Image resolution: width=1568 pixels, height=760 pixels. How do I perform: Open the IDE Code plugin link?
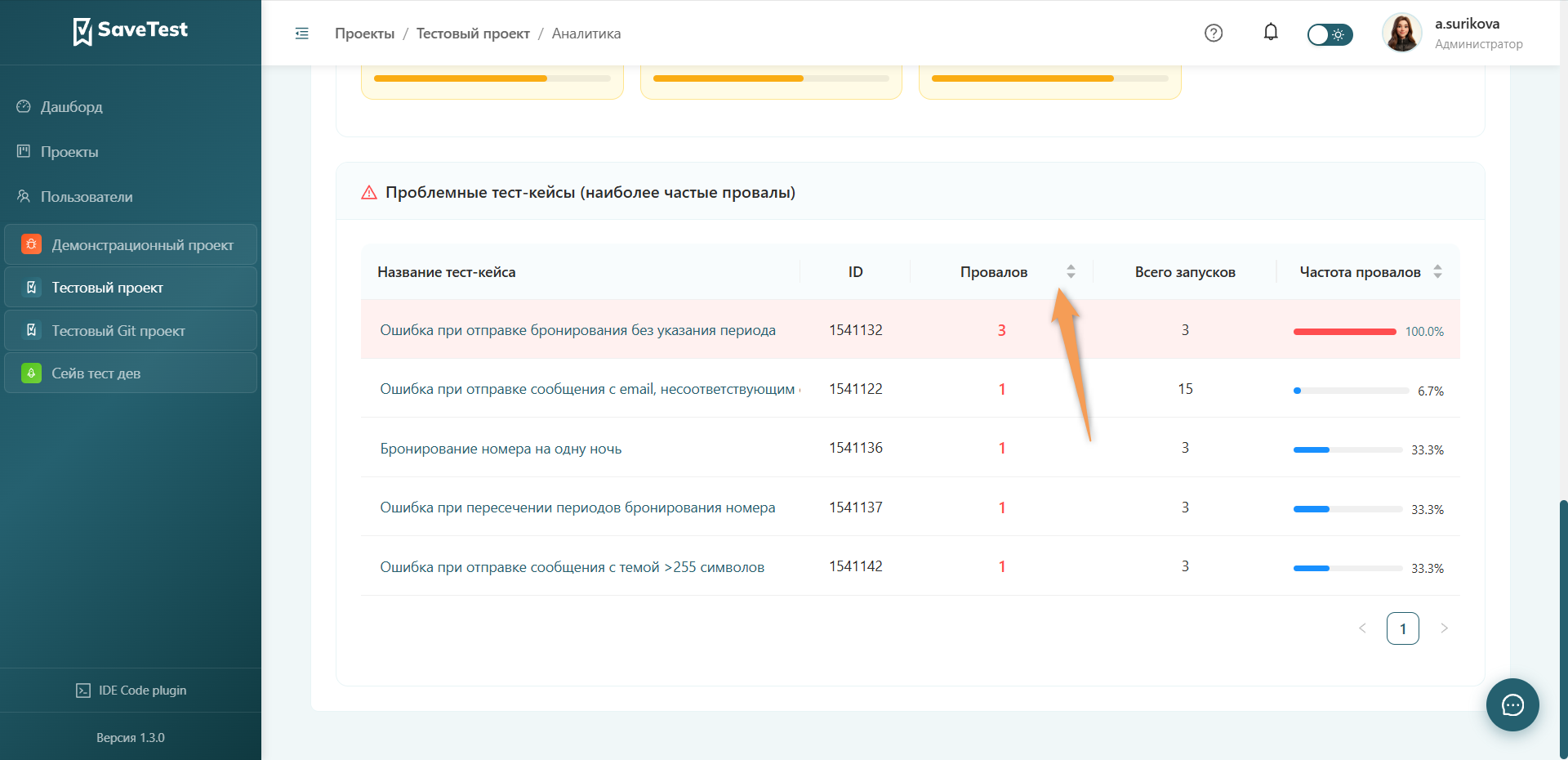coord(131,691)
